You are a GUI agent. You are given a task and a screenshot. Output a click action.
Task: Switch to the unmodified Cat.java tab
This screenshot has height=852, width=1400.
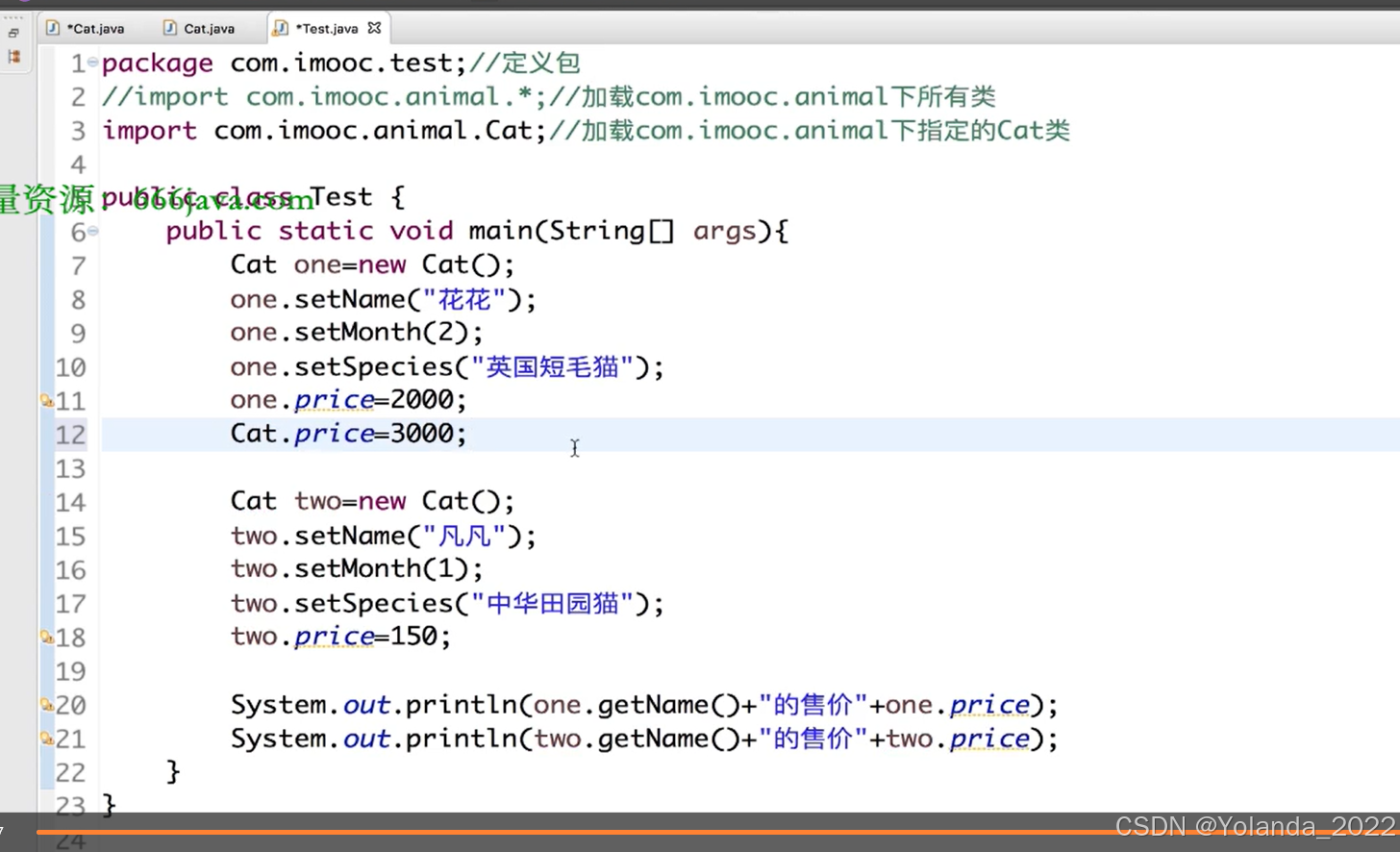199,28
